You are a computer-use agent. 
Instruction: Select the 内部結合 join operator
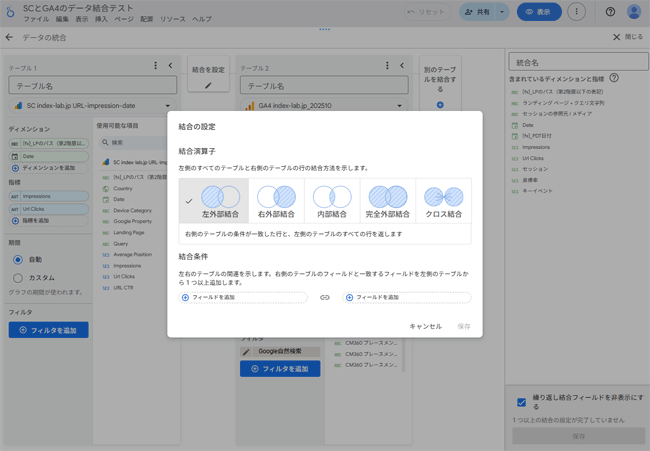click(332, 201)
